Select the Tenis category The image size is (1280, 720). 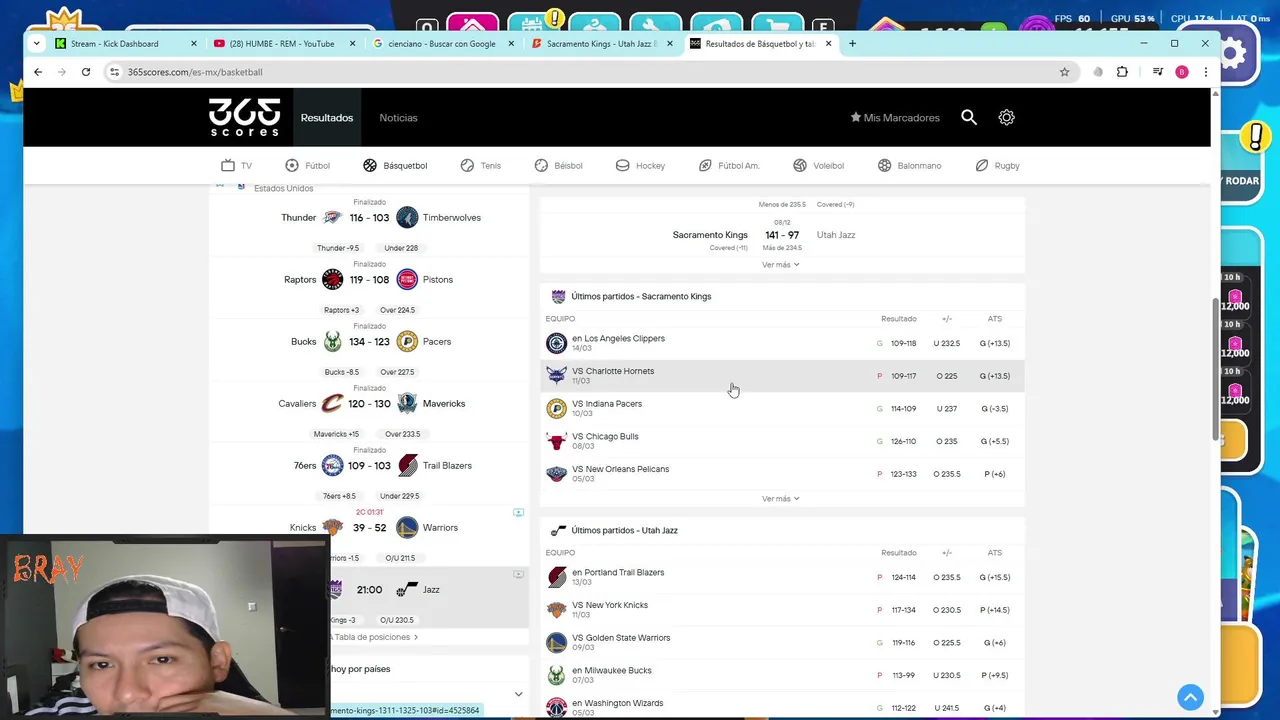pos(481,165)
